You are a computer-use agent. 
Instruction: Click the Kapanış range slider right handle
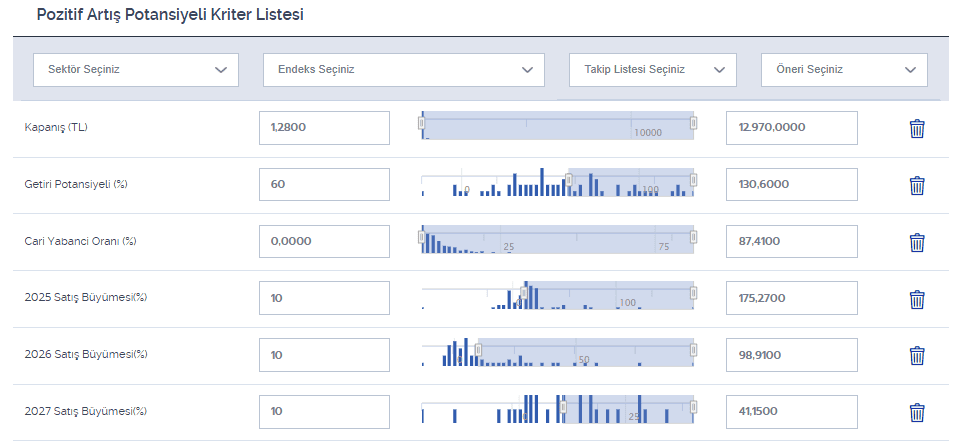[x=693, y=123]
